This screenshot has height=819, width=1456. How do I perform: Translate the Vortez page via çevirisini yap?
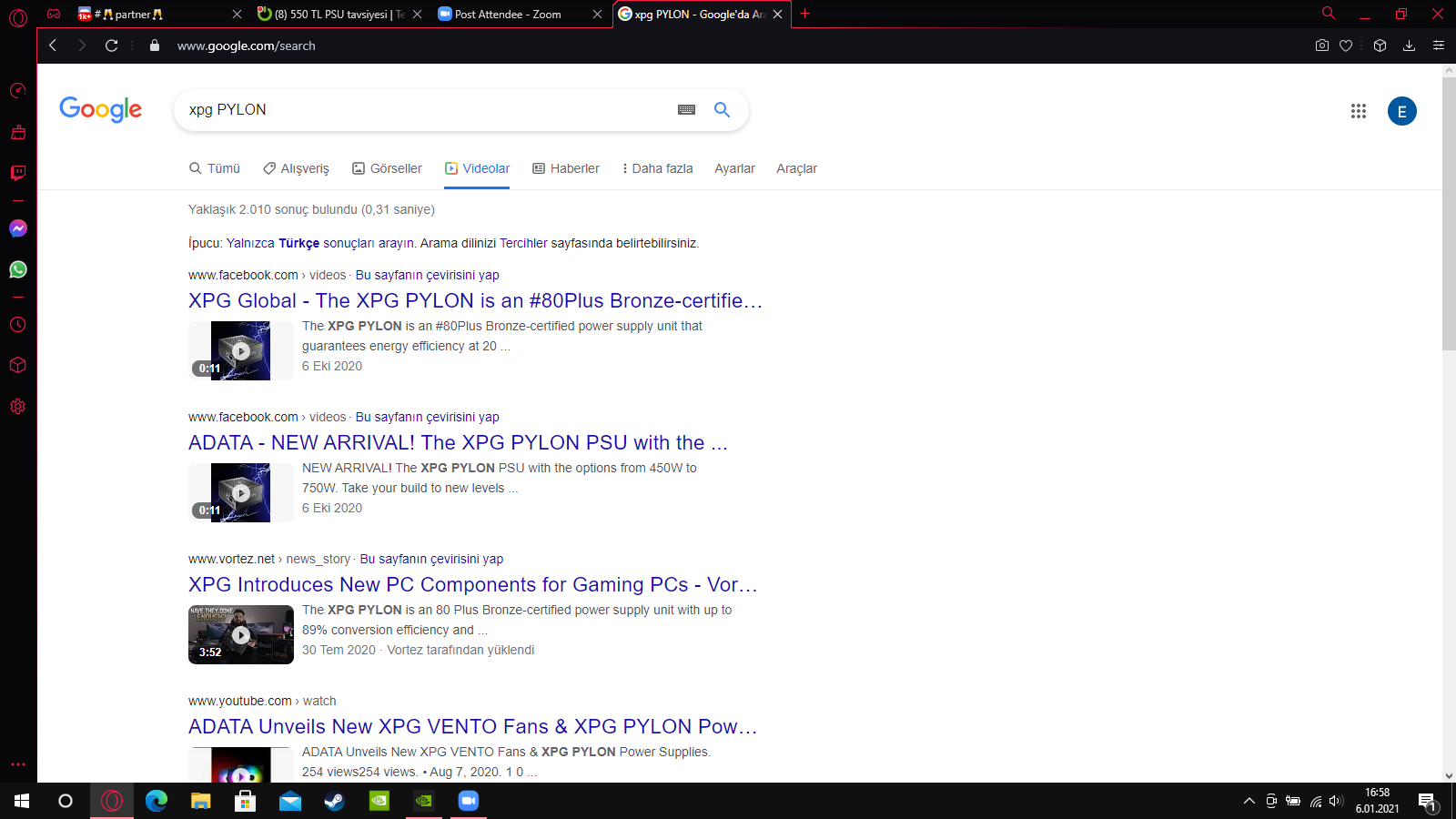pyautogui.click(x=431, y=559)
